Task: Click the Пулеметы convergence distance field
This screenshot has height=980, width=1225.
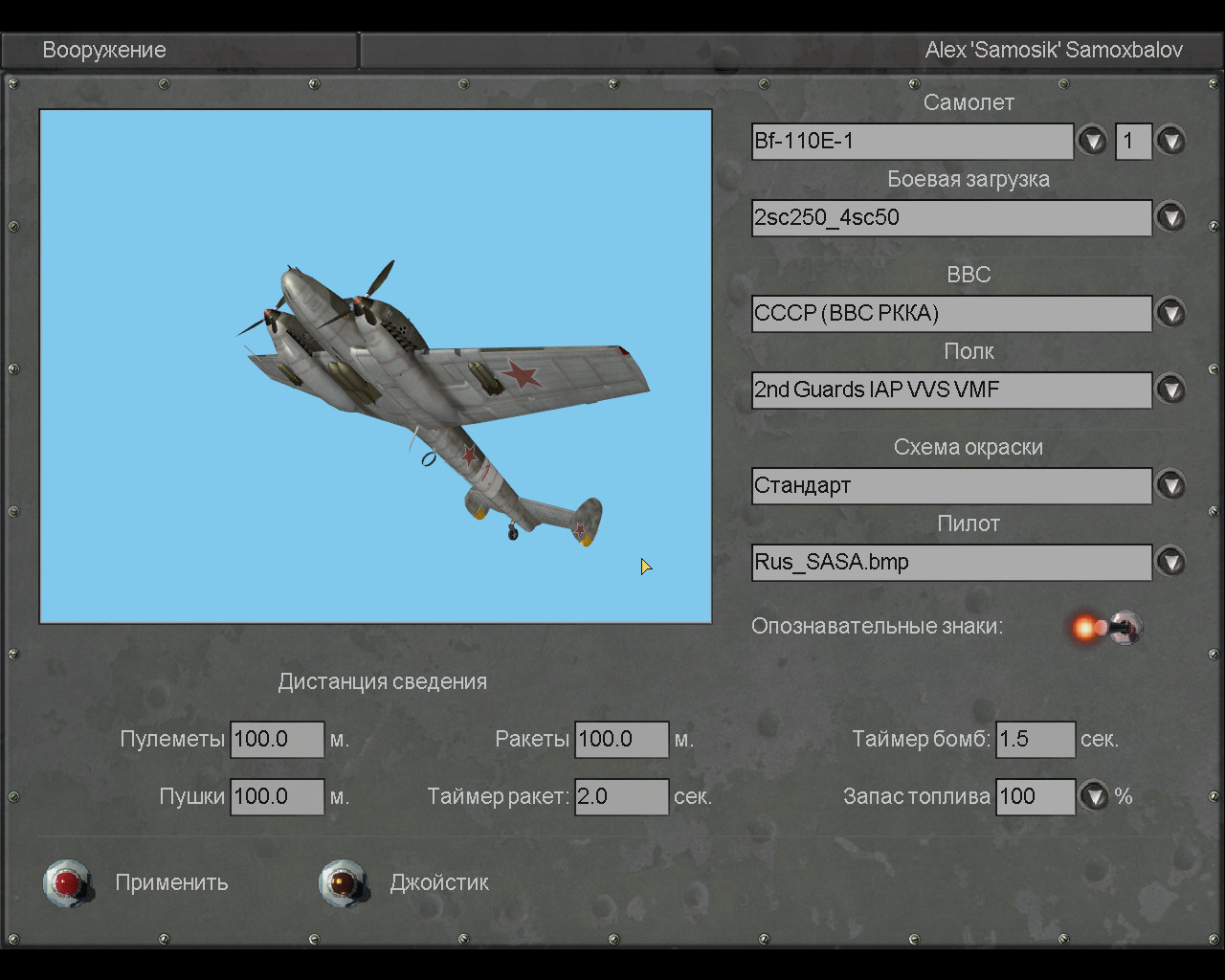Action: (278, 740)
